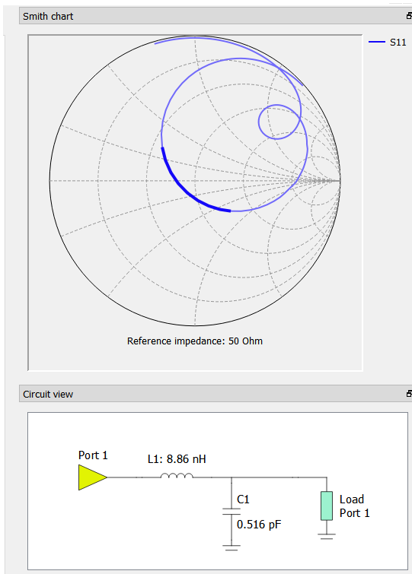Viewport: 418px width, 581px height.
Task: Click the Circuit view panel float icon
Action: (x=409, y=394)
